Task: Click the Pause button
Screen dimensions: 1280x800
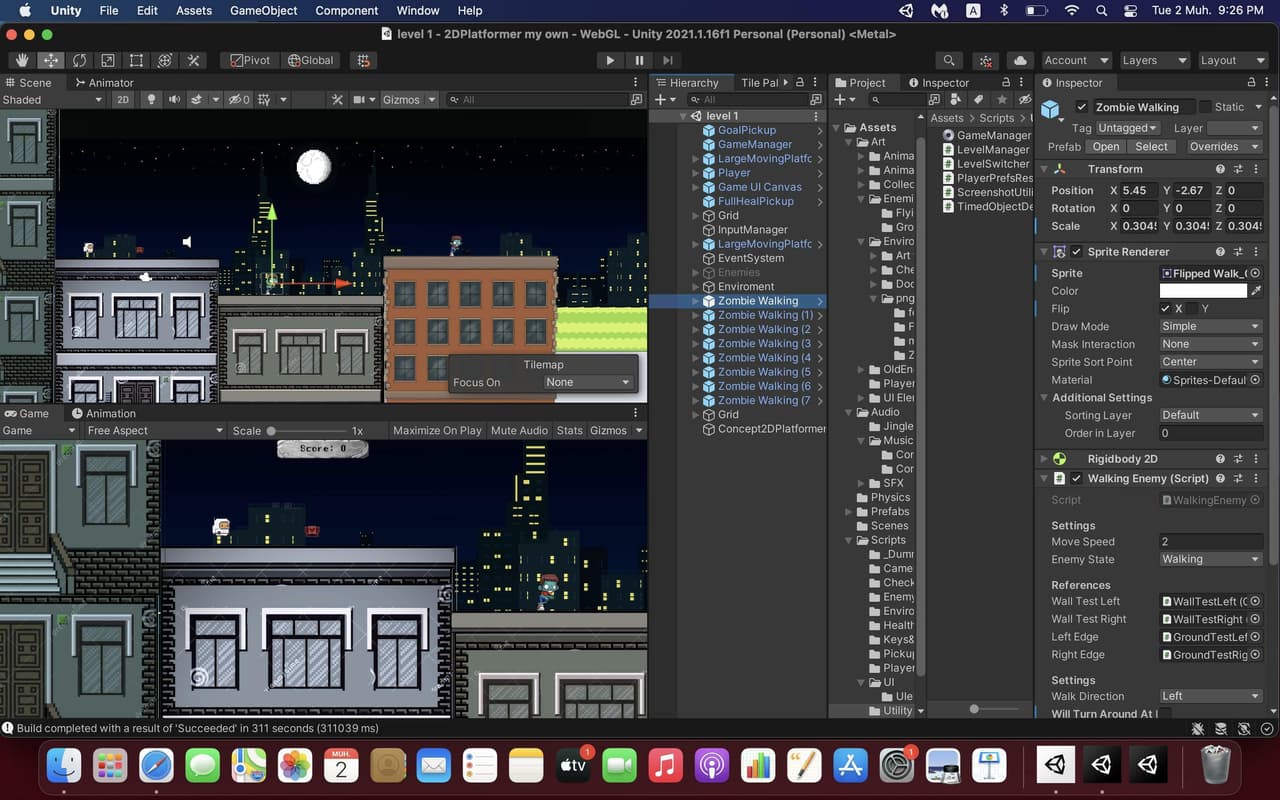Action: [x=640, y=60]
